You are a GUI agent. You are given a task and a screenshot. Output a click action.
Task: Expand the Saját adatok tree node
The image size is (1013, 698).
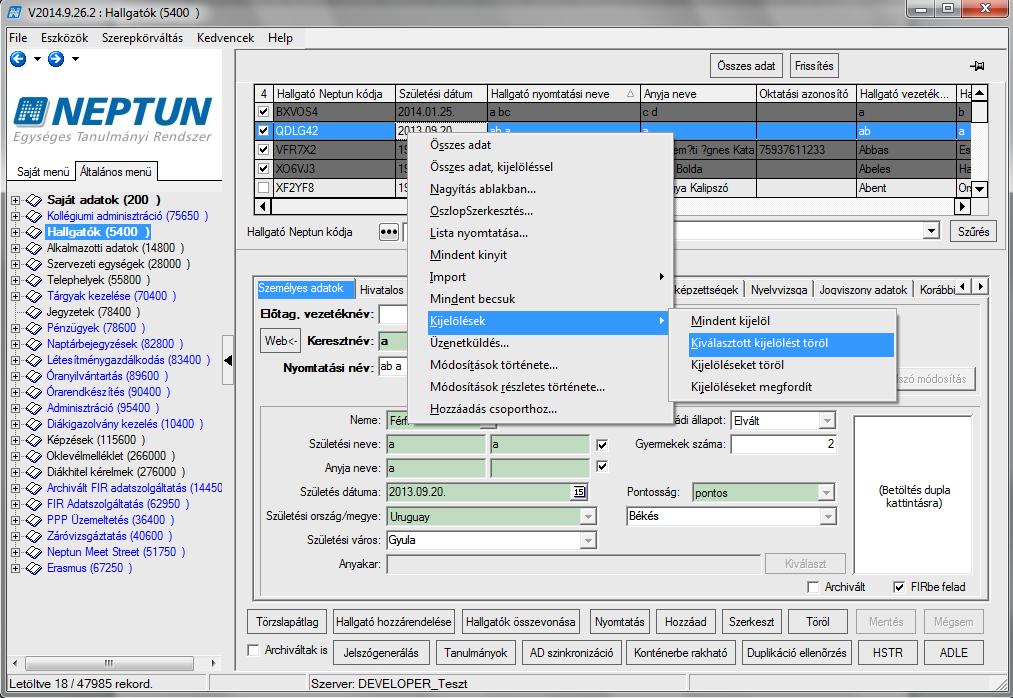(x=15, y=200)
